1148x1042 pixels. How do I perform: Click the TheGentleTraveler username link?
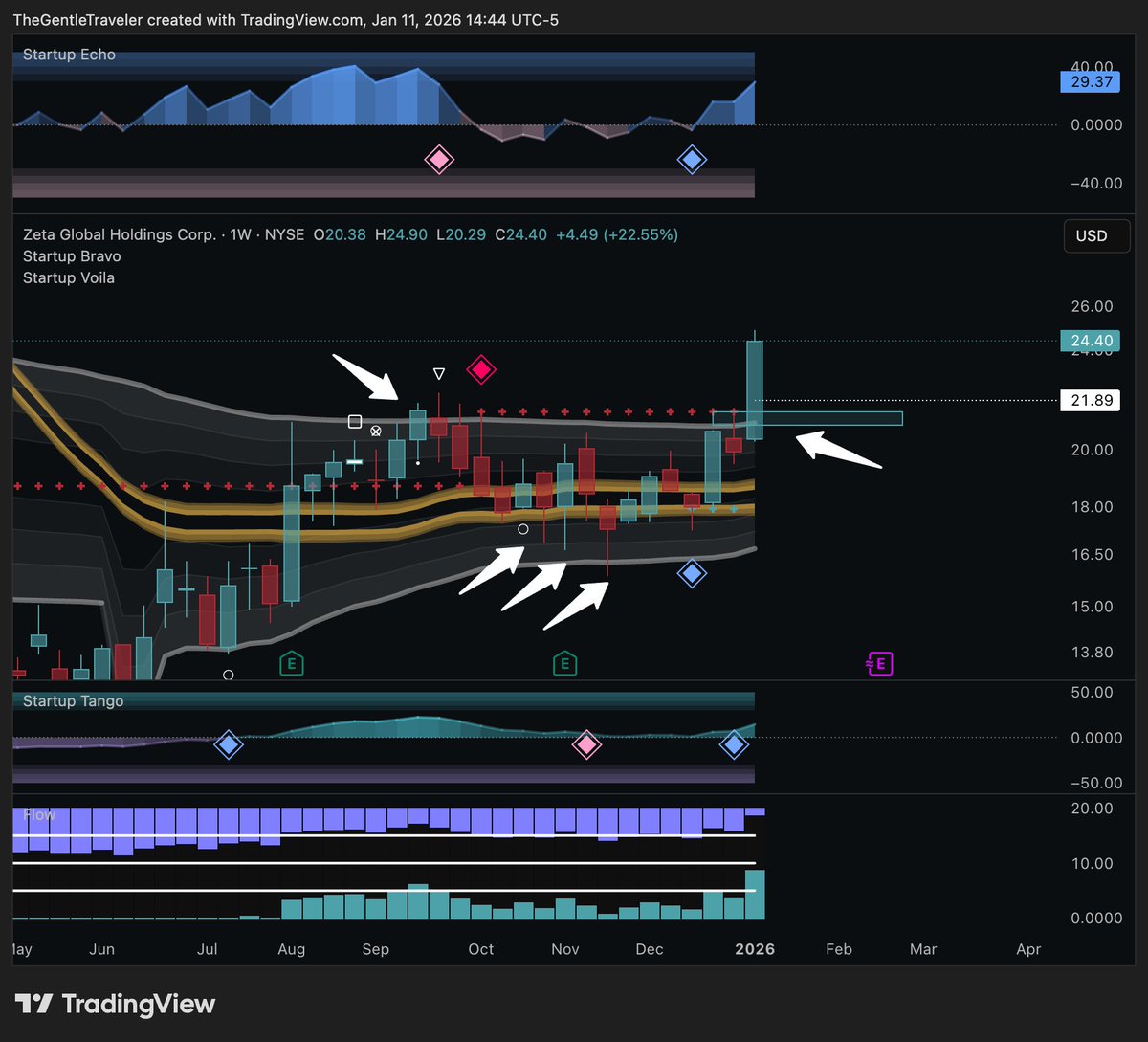pyautogui.click(x=75, y=19)
